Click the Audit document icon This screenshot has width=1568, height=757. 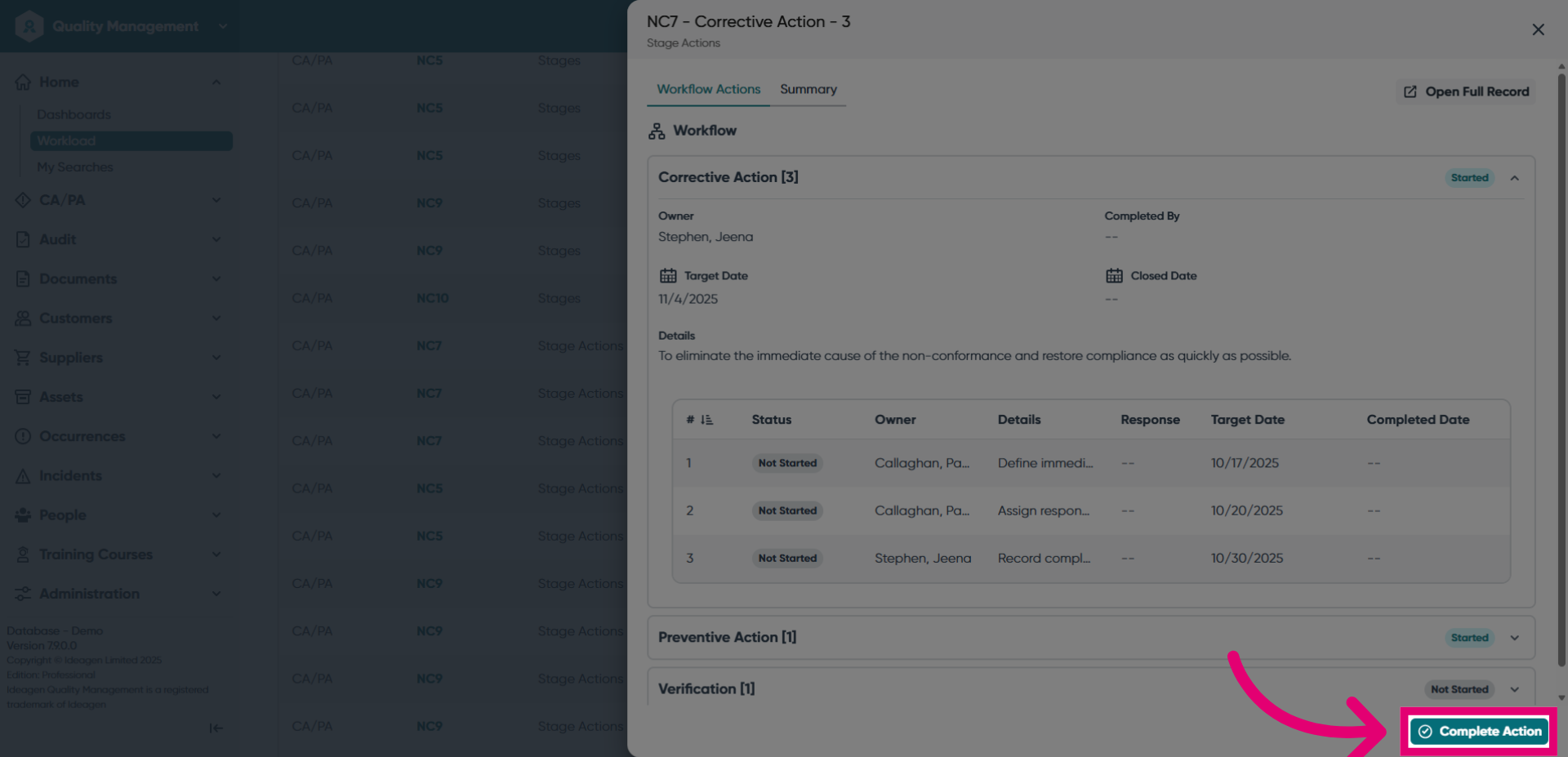click(23, 239)
